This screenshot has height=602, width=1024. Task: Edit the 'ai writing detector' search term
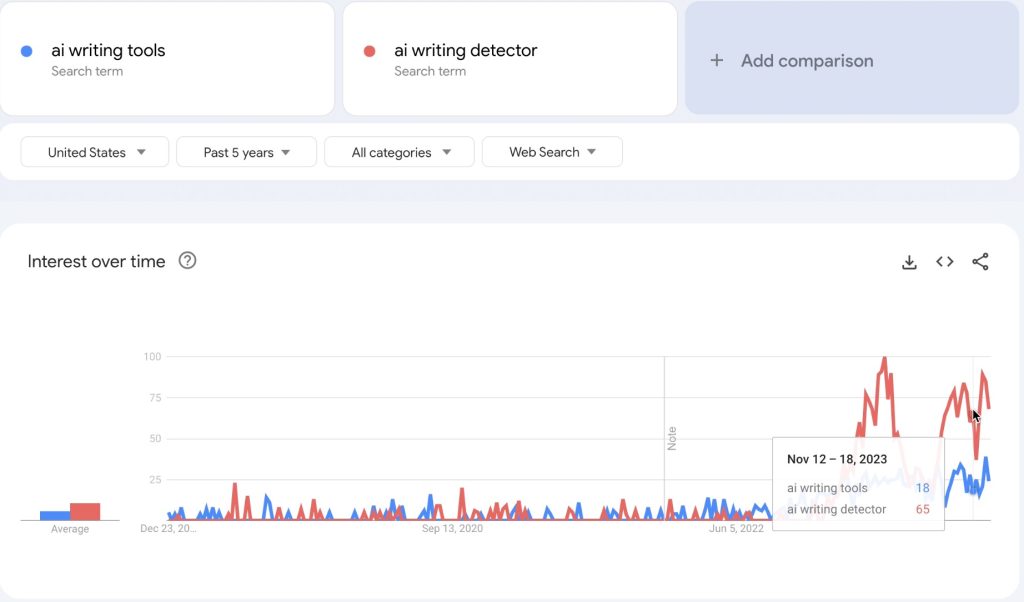(465, 50)
